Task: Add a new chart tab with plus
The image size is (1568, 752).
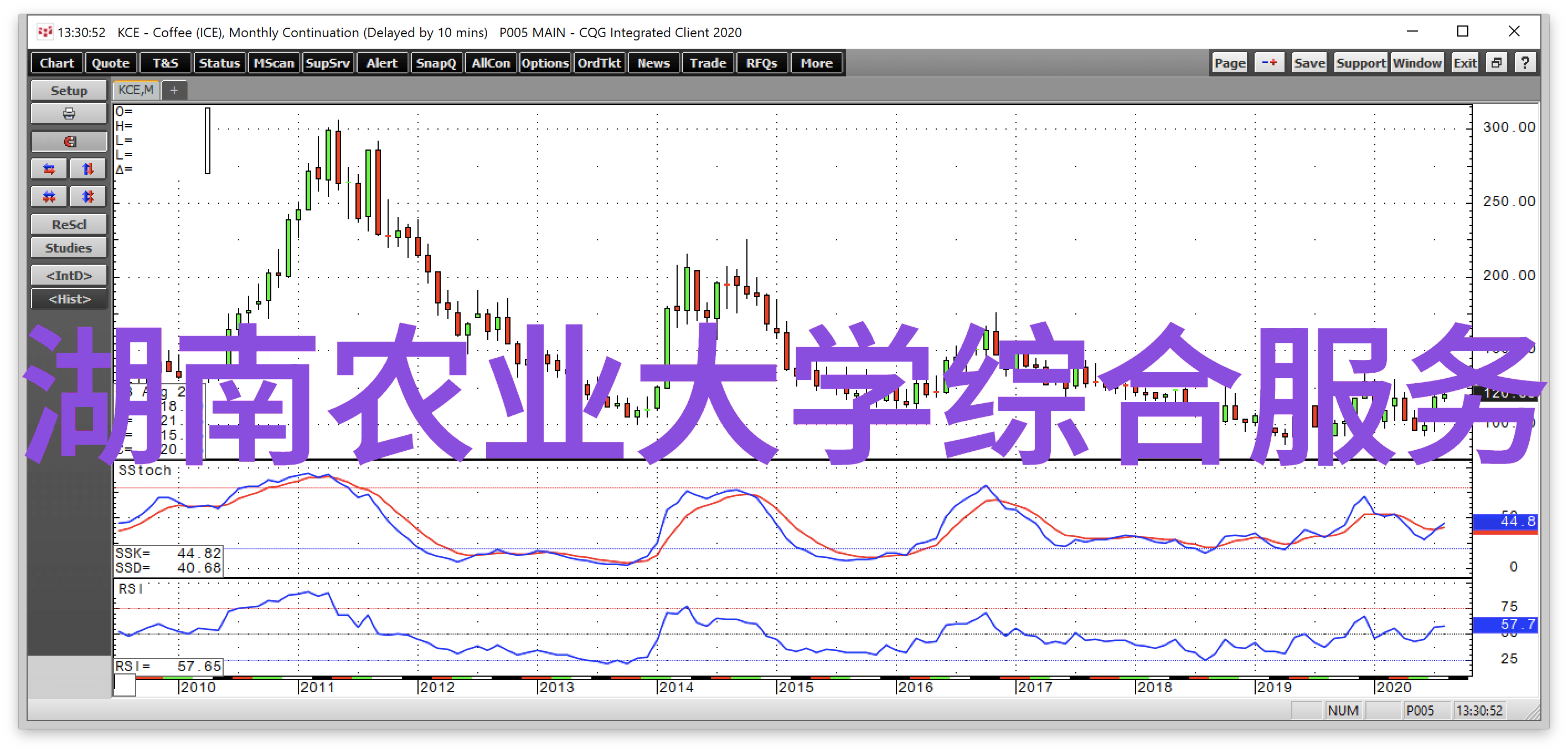Action: [x=174, y=90]
